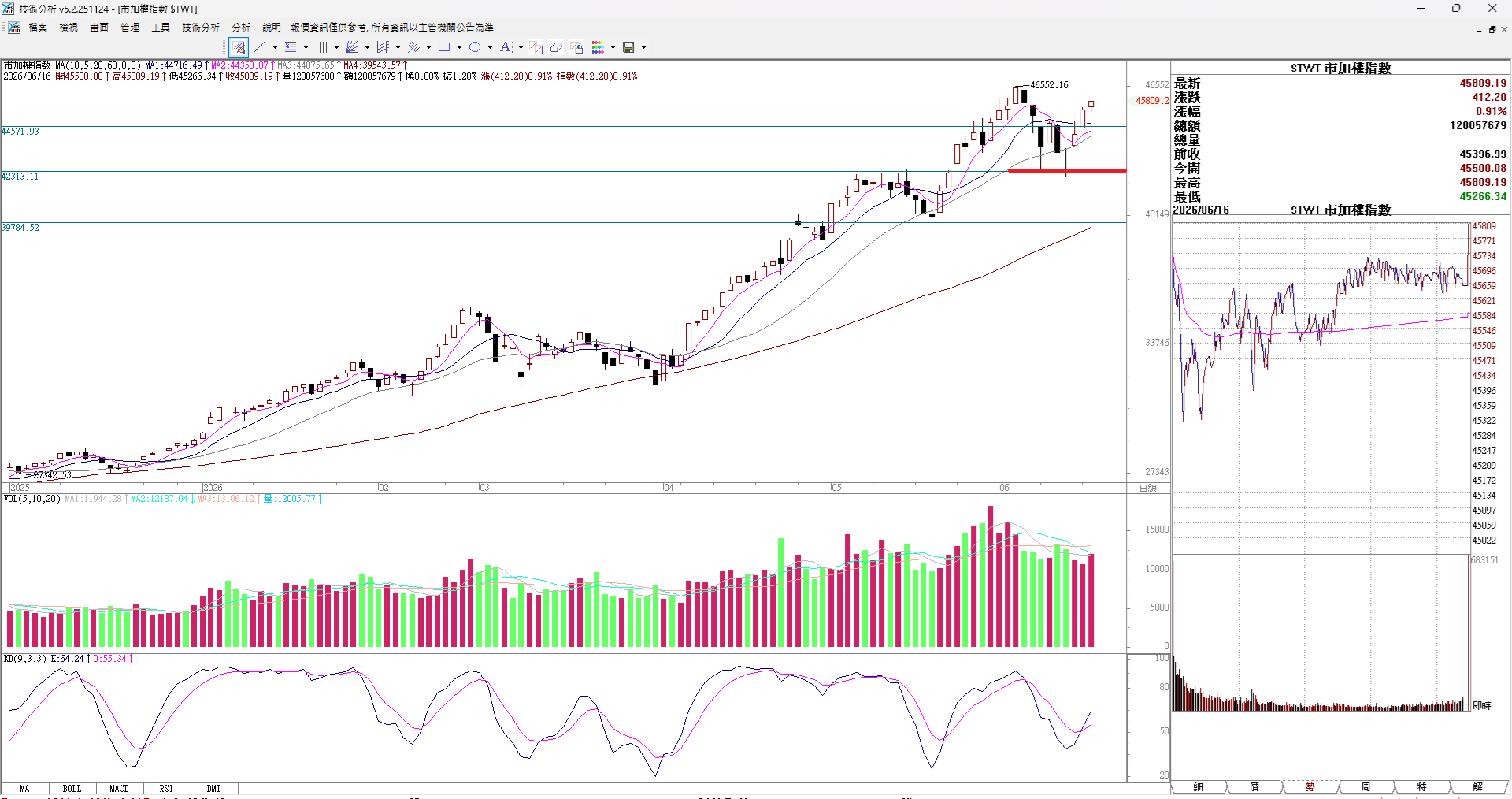
Task: Select the trend line drawing tool
Action: 260,47
